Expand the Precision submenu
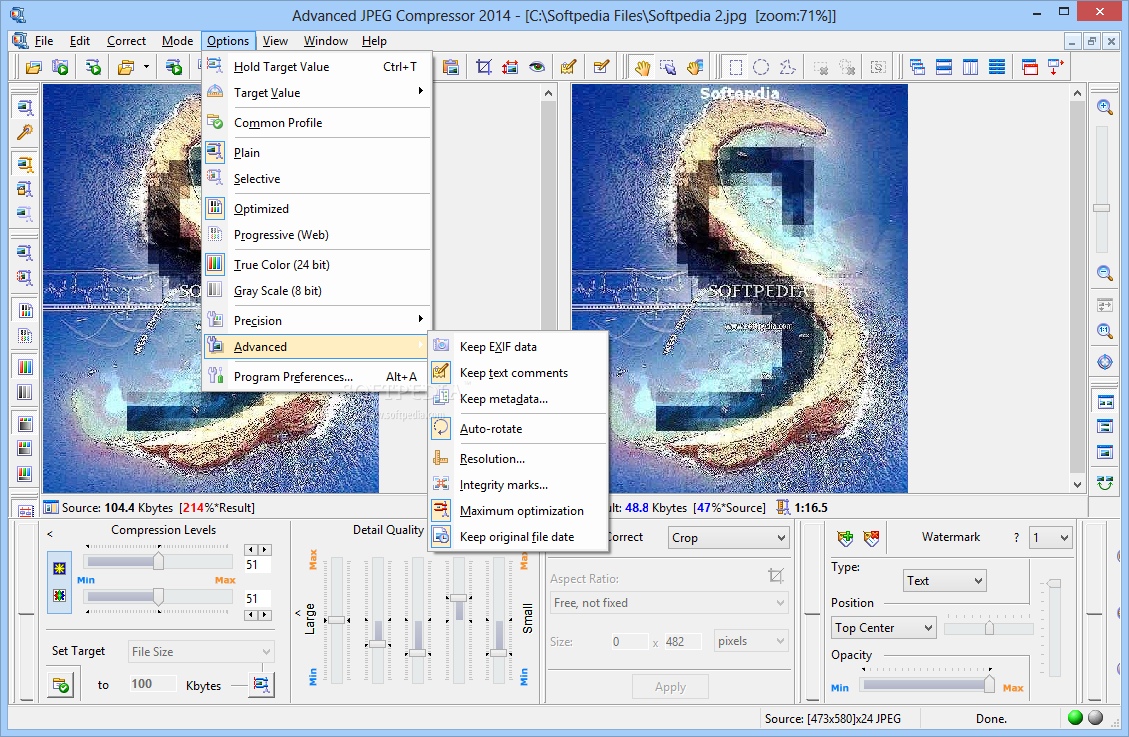Screen dimensions: 1129x737 (x=317, y=321)
